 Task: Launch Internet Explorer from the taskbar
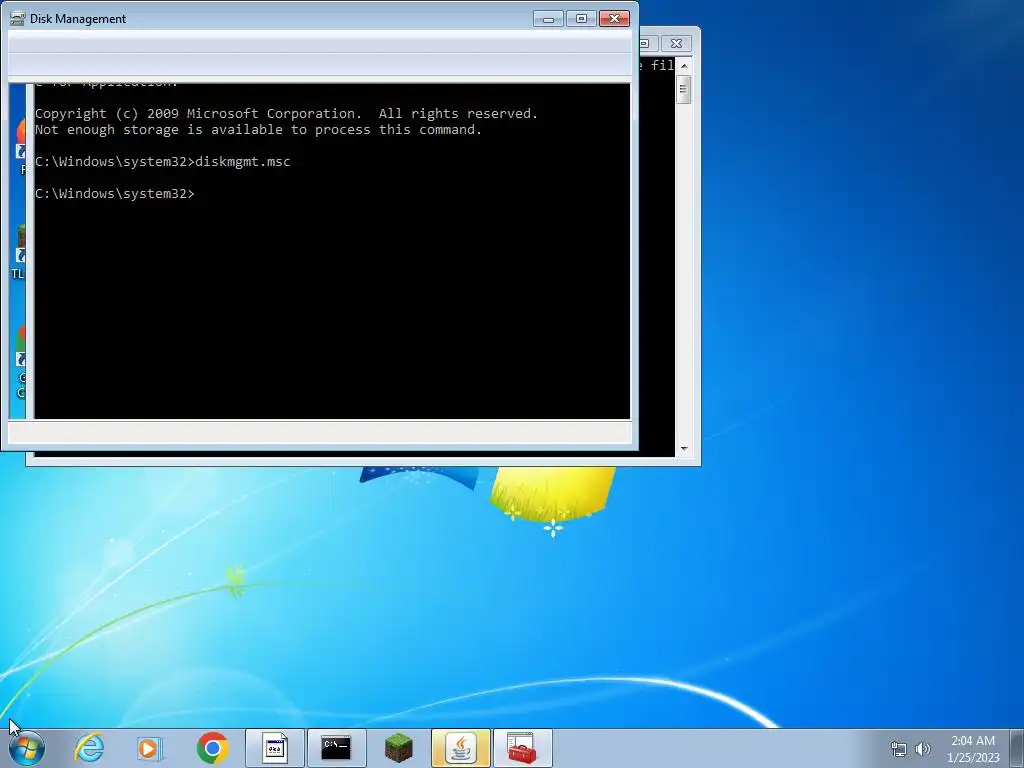pos(89,748)
